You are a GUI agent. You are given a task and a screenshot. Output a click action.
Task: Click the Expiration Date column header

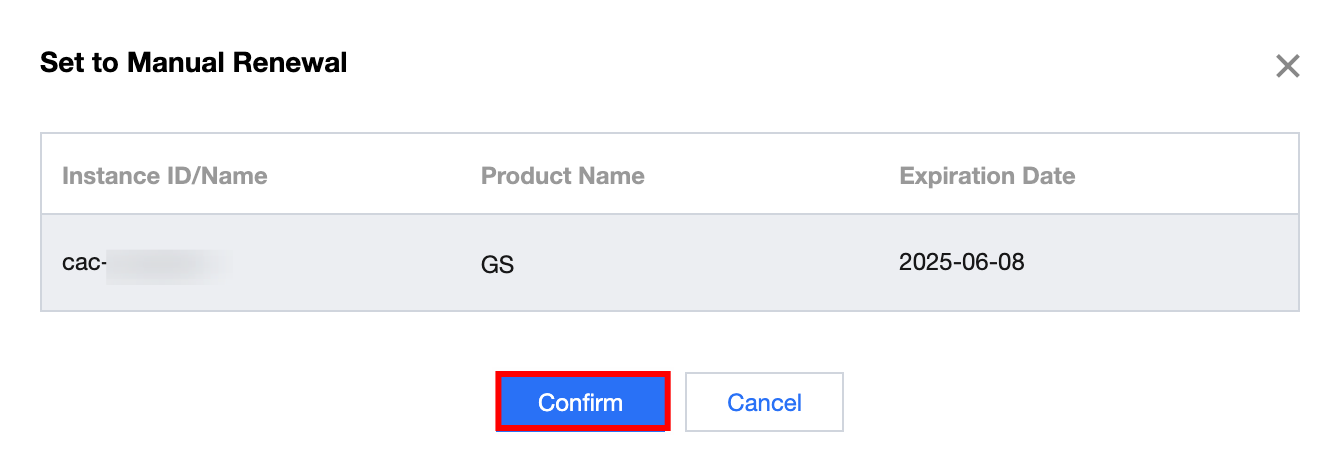(x=987, y=177)
